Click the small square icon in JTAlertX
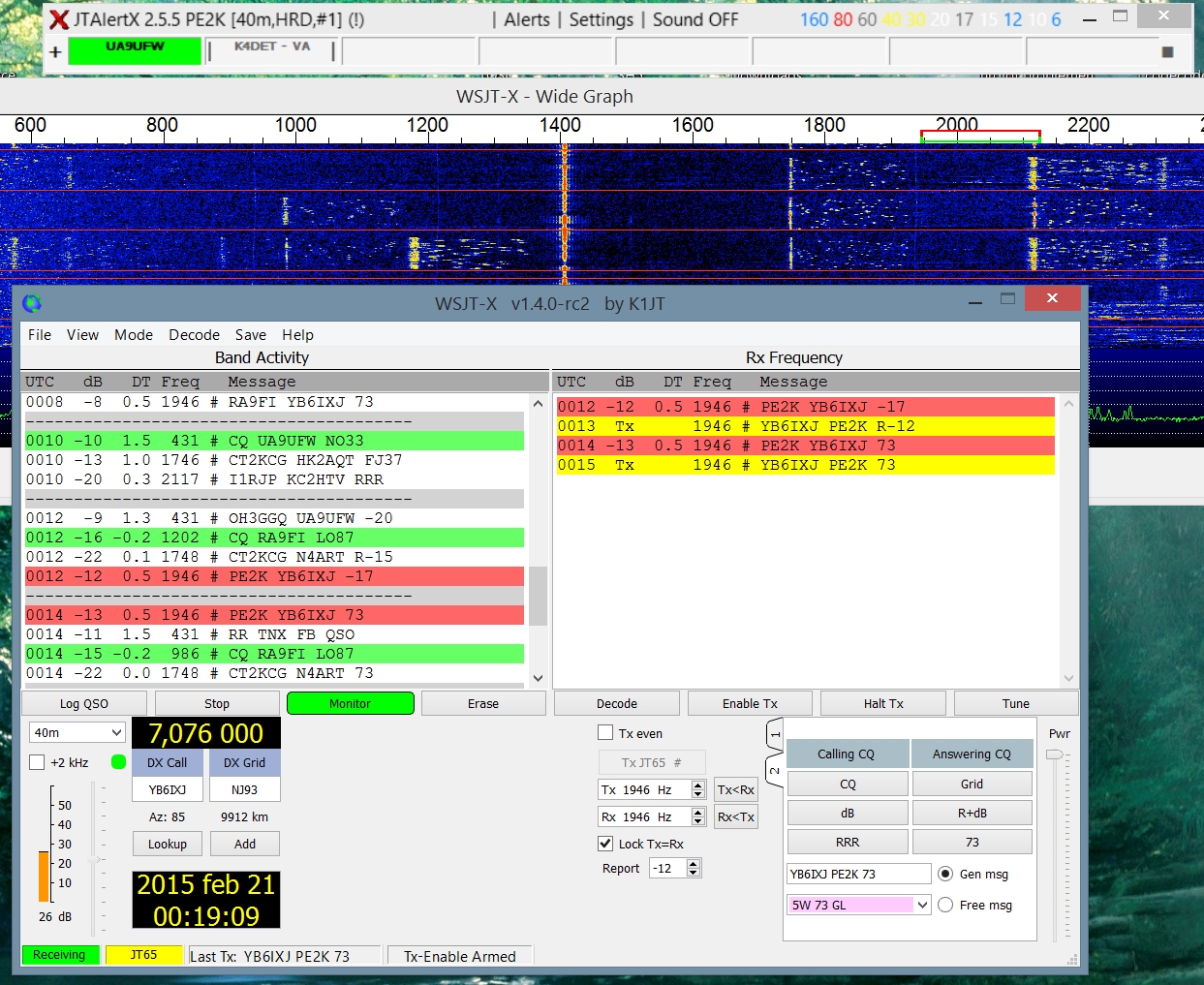This screenshot has width=1204, height=985. [x=1167, y=52]
